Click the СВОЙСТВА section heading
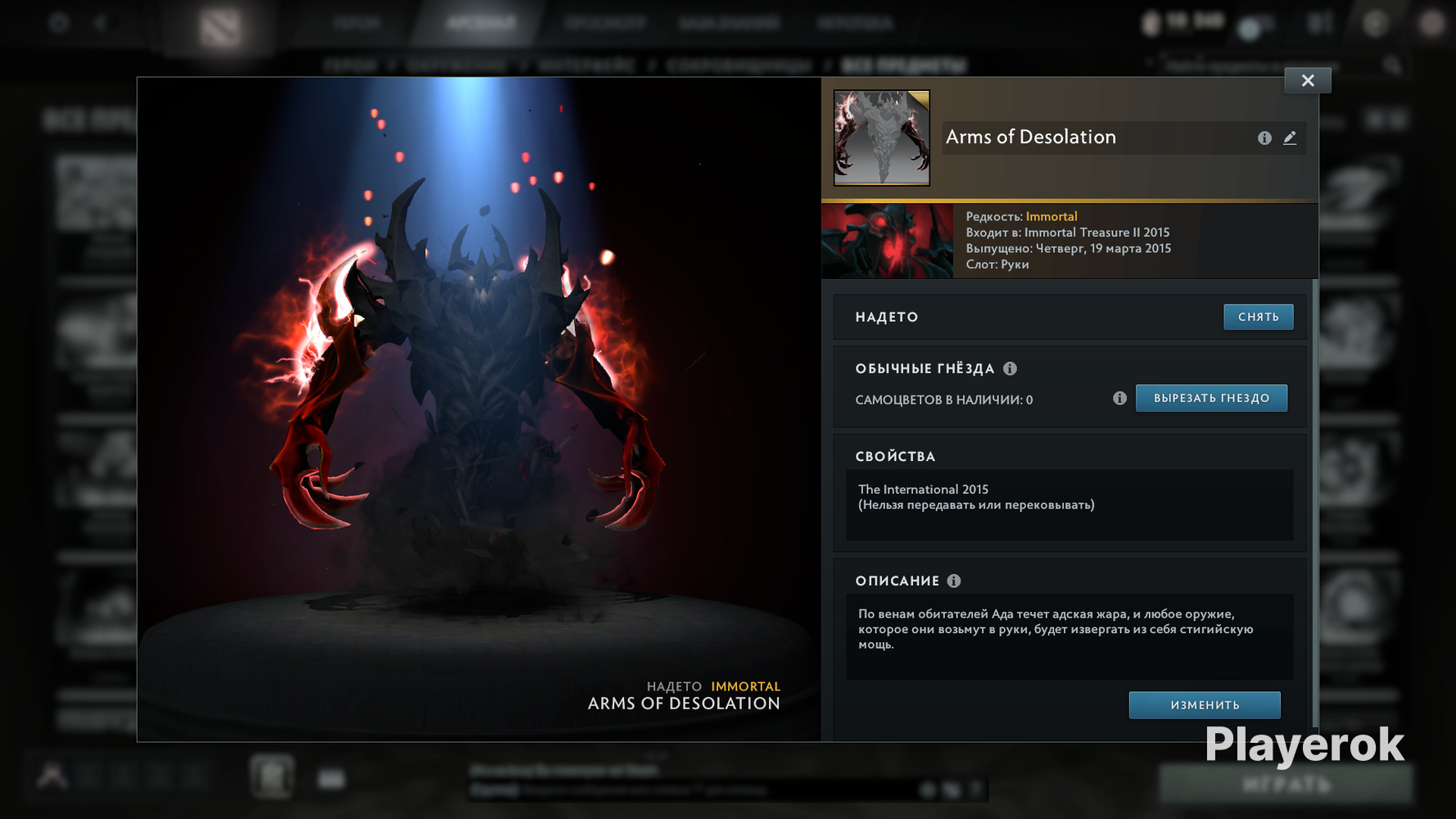Image resolution: width=1456 pixels, height=819 pixels. click(895, 456)
